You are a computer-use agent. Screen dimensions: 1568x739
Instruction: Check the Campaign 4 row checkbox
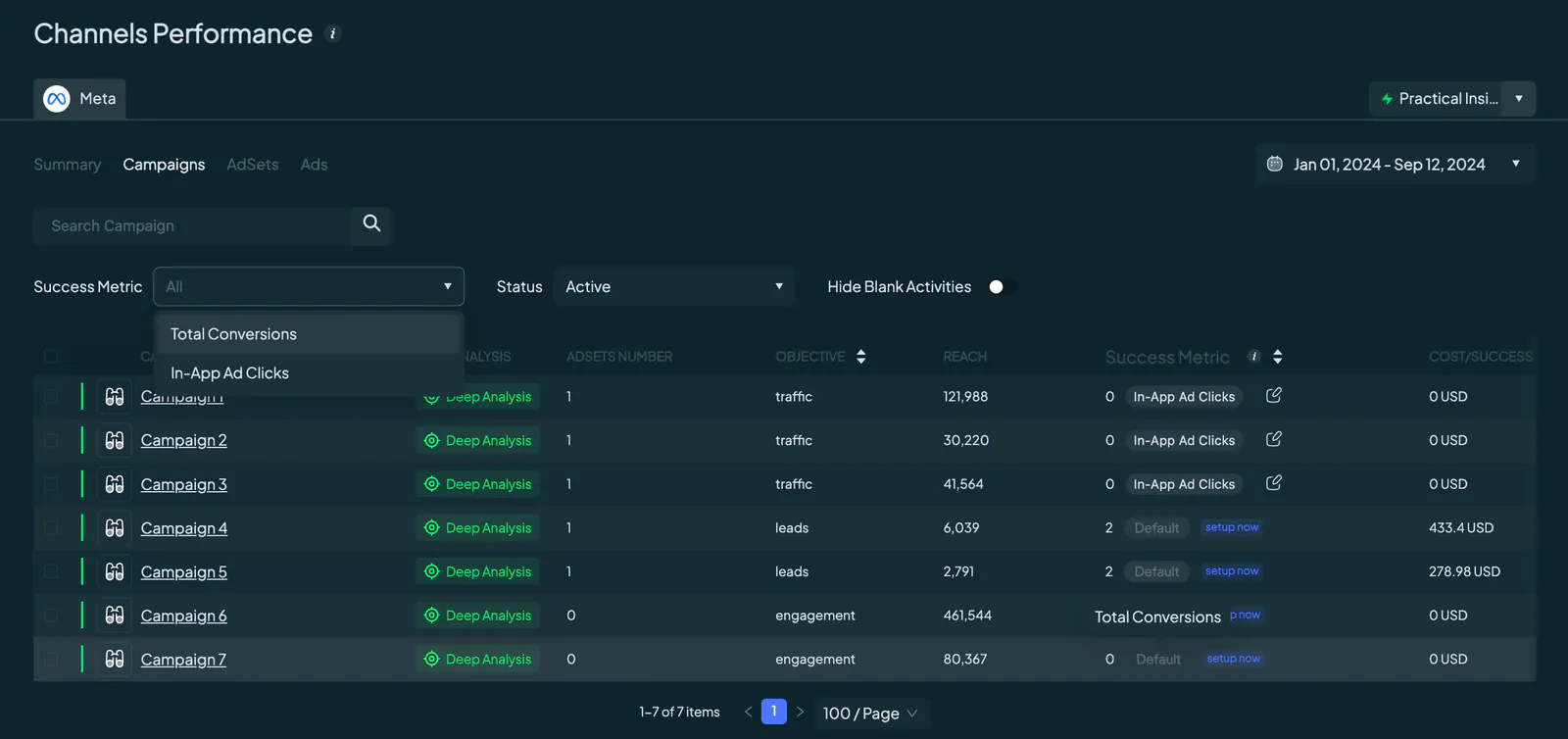(51, 528)
